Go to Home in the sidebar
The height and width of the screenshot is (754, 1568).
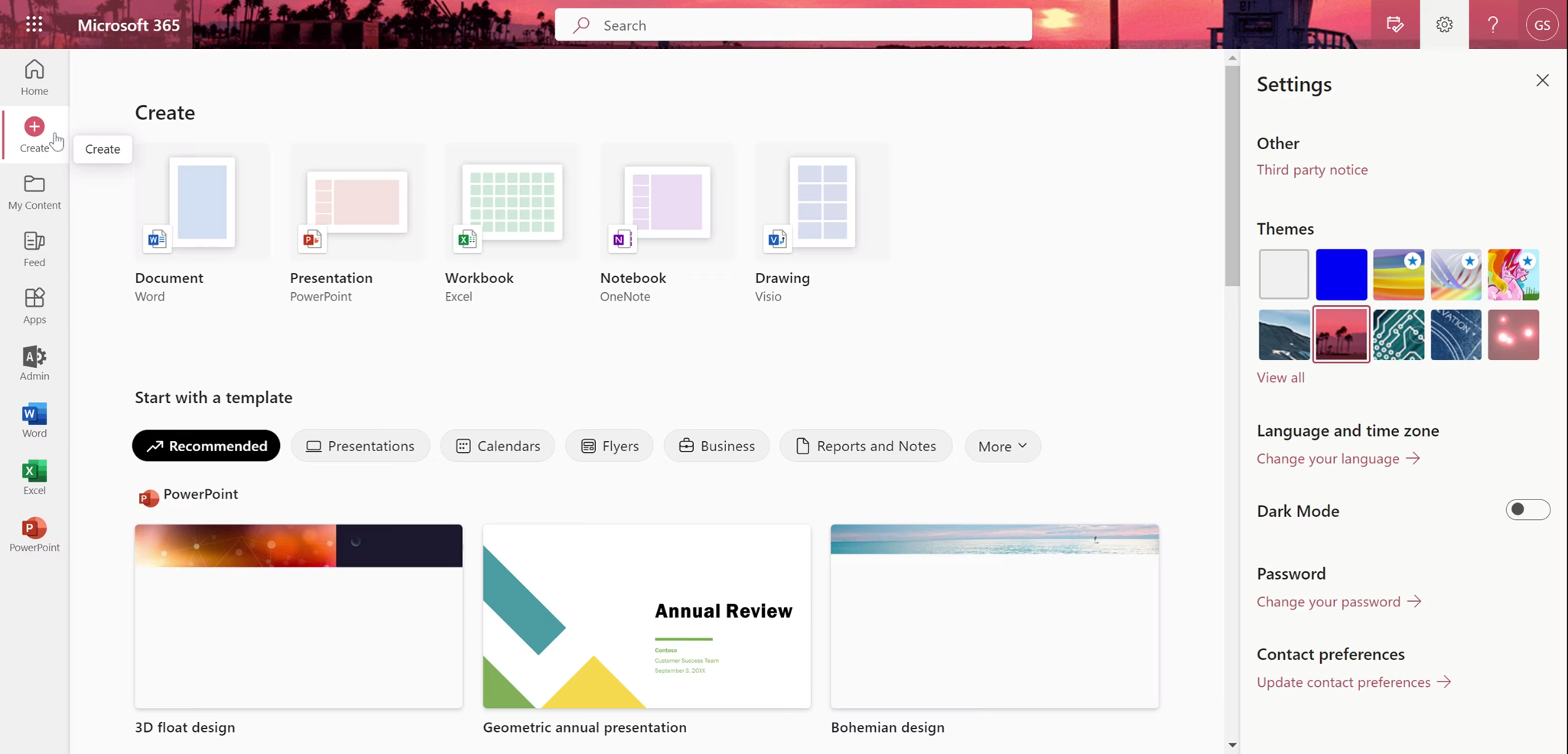34,77
